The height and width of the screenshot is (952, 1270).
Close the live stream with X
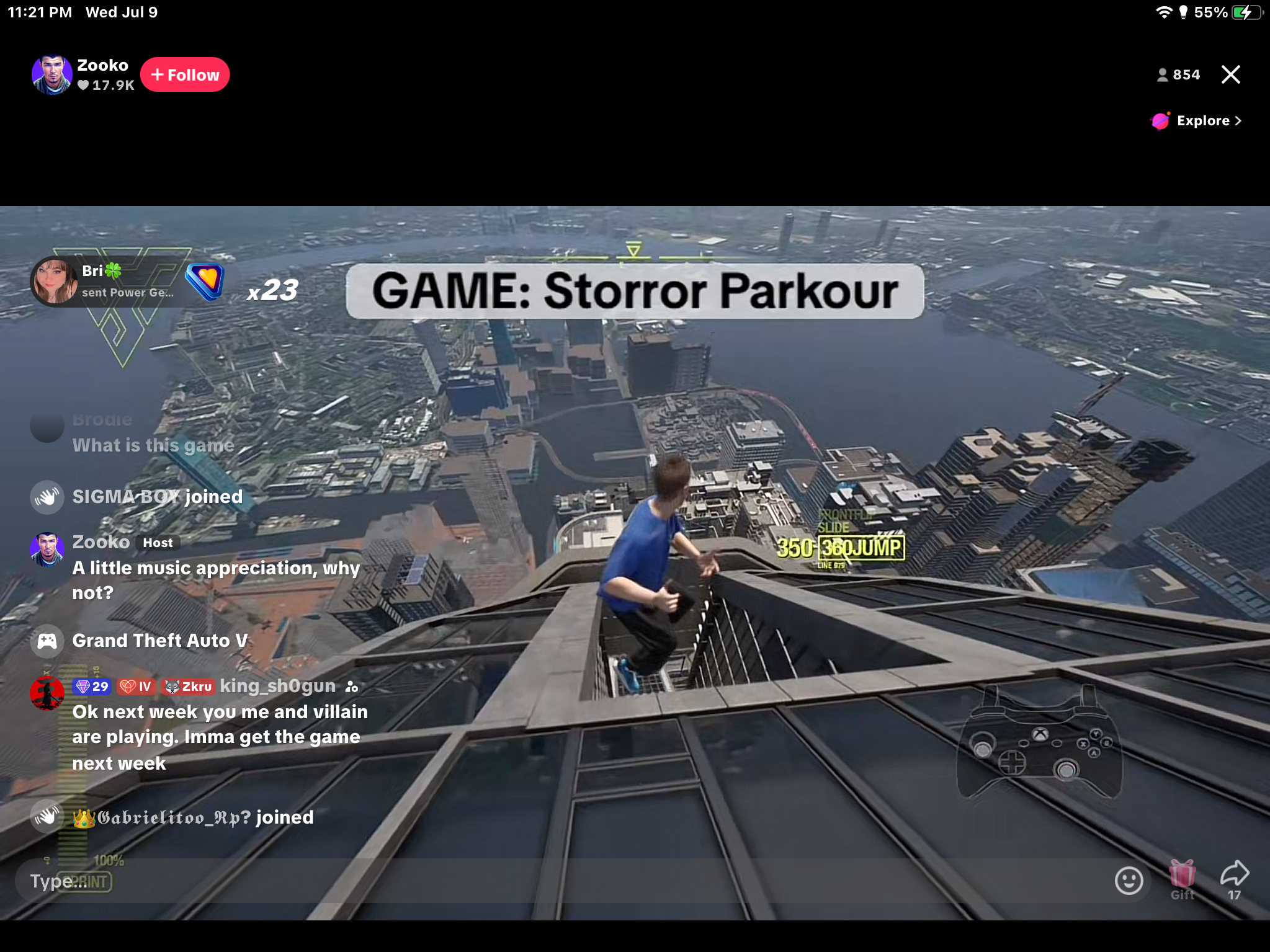(1230, 74)
